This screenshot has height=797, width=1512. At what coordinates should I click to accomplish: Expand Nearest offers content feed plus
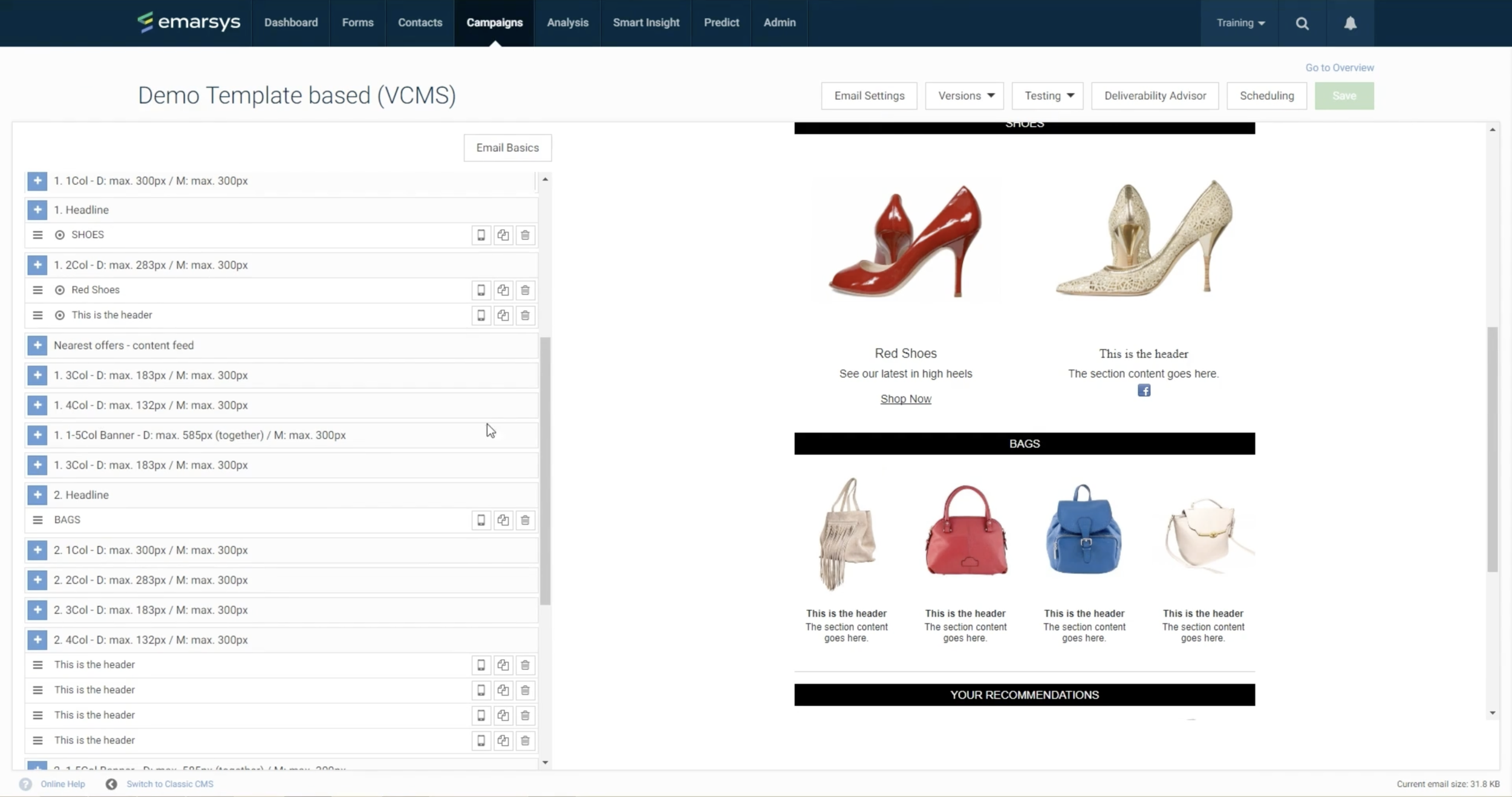click(x=37, y=345)
